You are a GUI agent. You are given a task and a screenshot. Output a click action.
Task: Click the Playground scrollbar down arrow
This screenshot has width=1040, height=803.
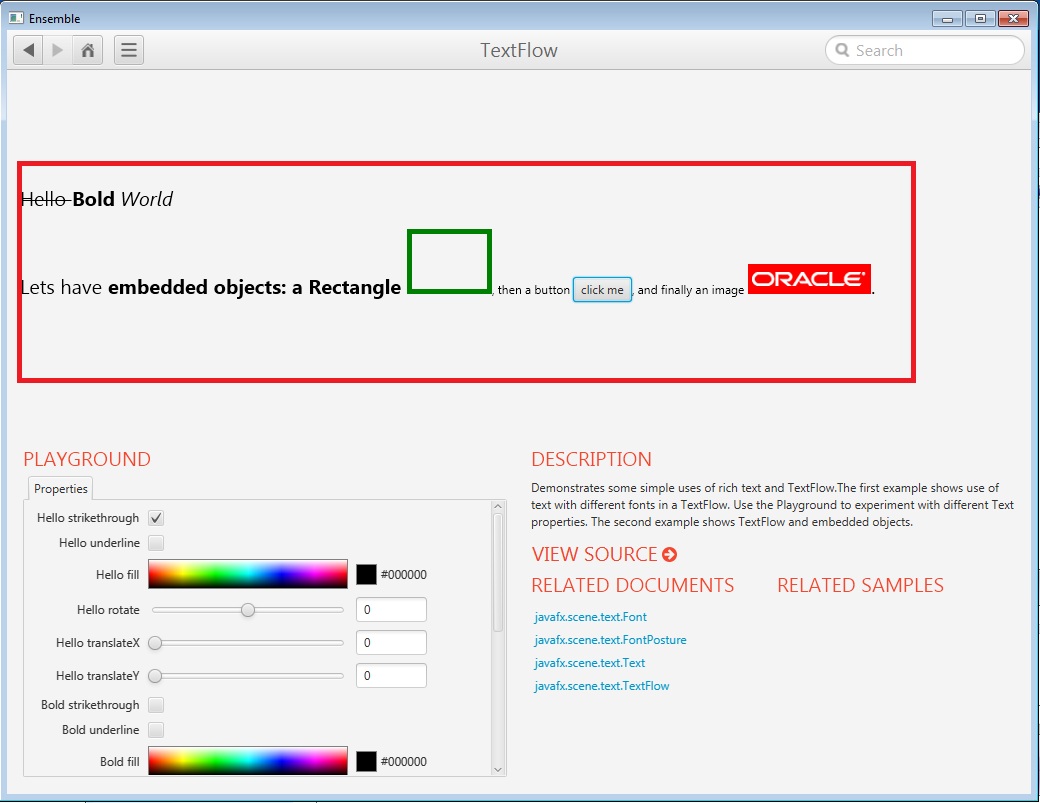(498, 768)
